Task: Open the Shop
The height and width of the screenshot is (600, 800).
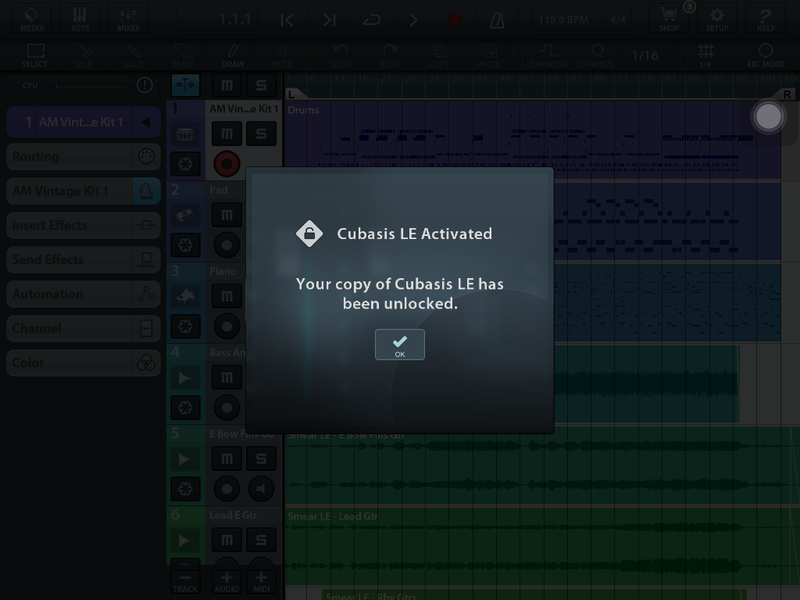Action: (669, 19)
